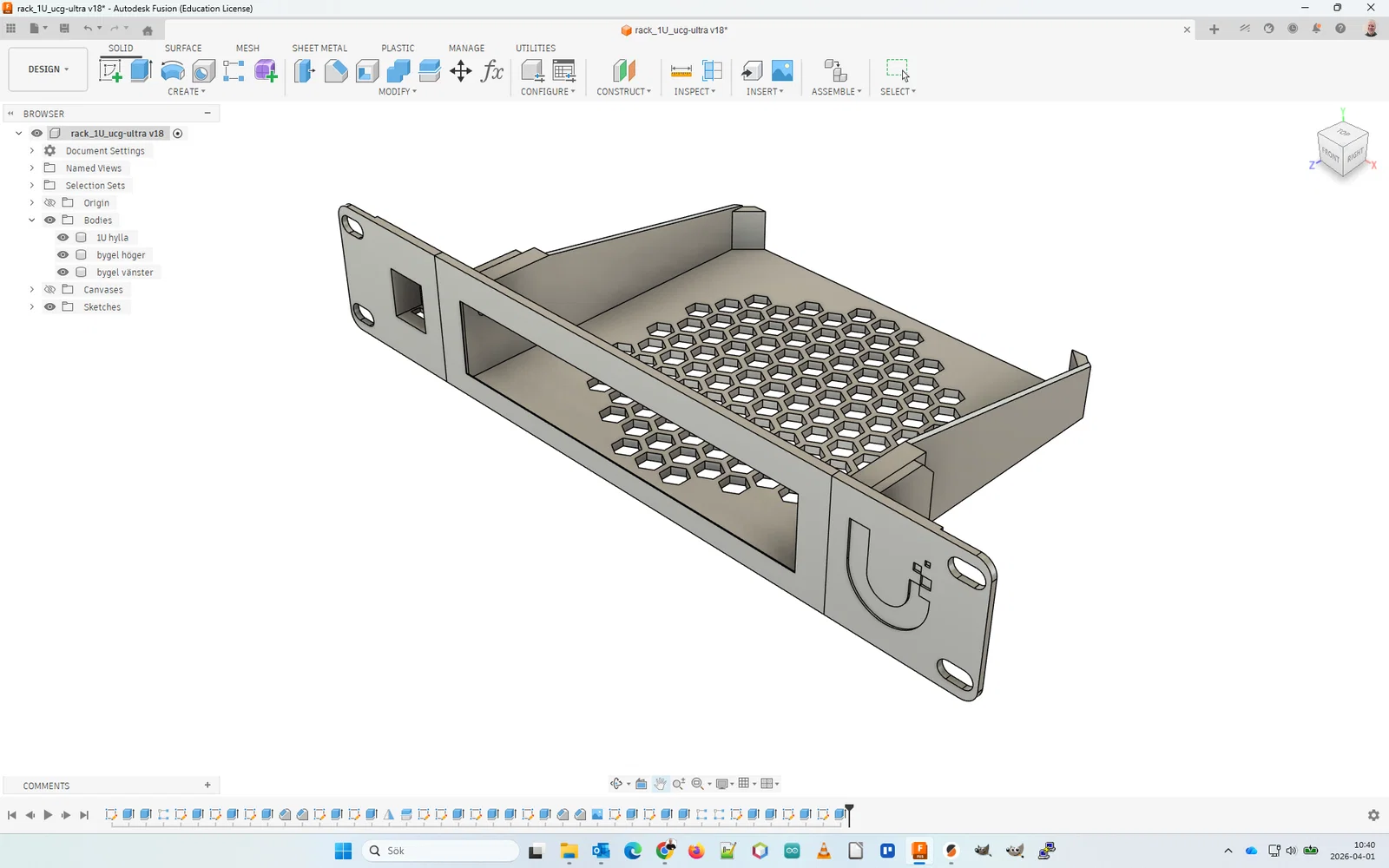Click the Measure tool icon
Viewport: 1389px width, 868px height.
tap(681, 71)
